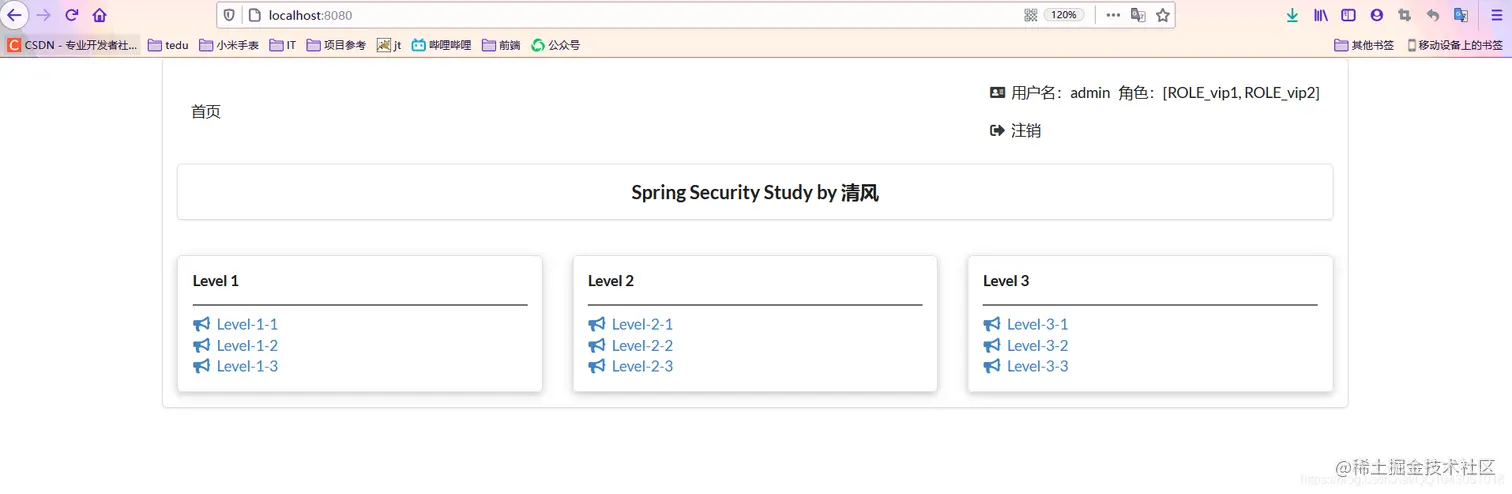Open the jt bookmark

389,45
